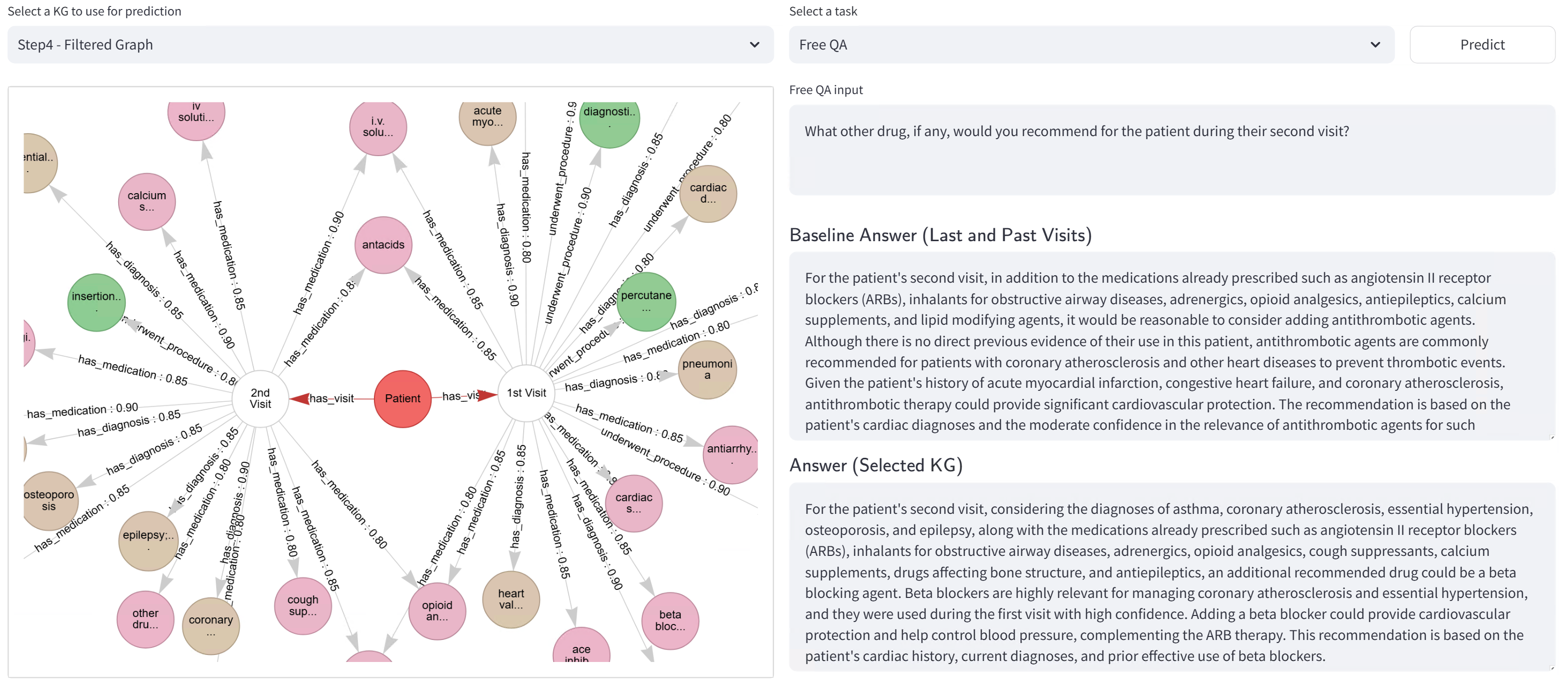Expand the Free QA task dropdown

[1091, 45]
